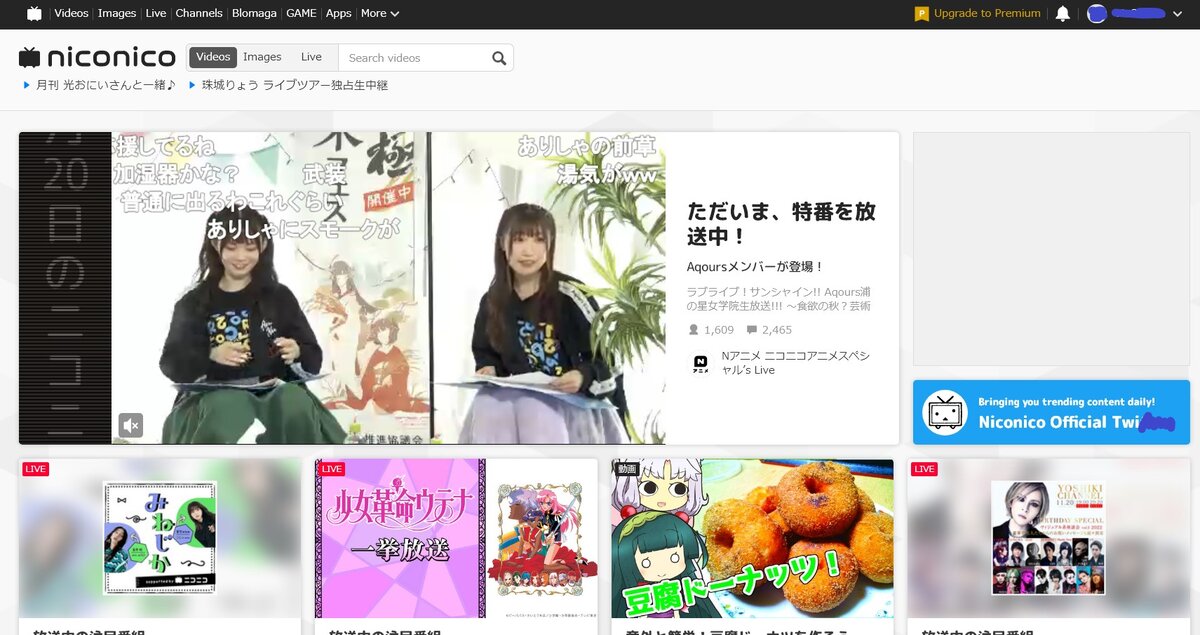Click the Premium P badge icon

tap(922, 14)
